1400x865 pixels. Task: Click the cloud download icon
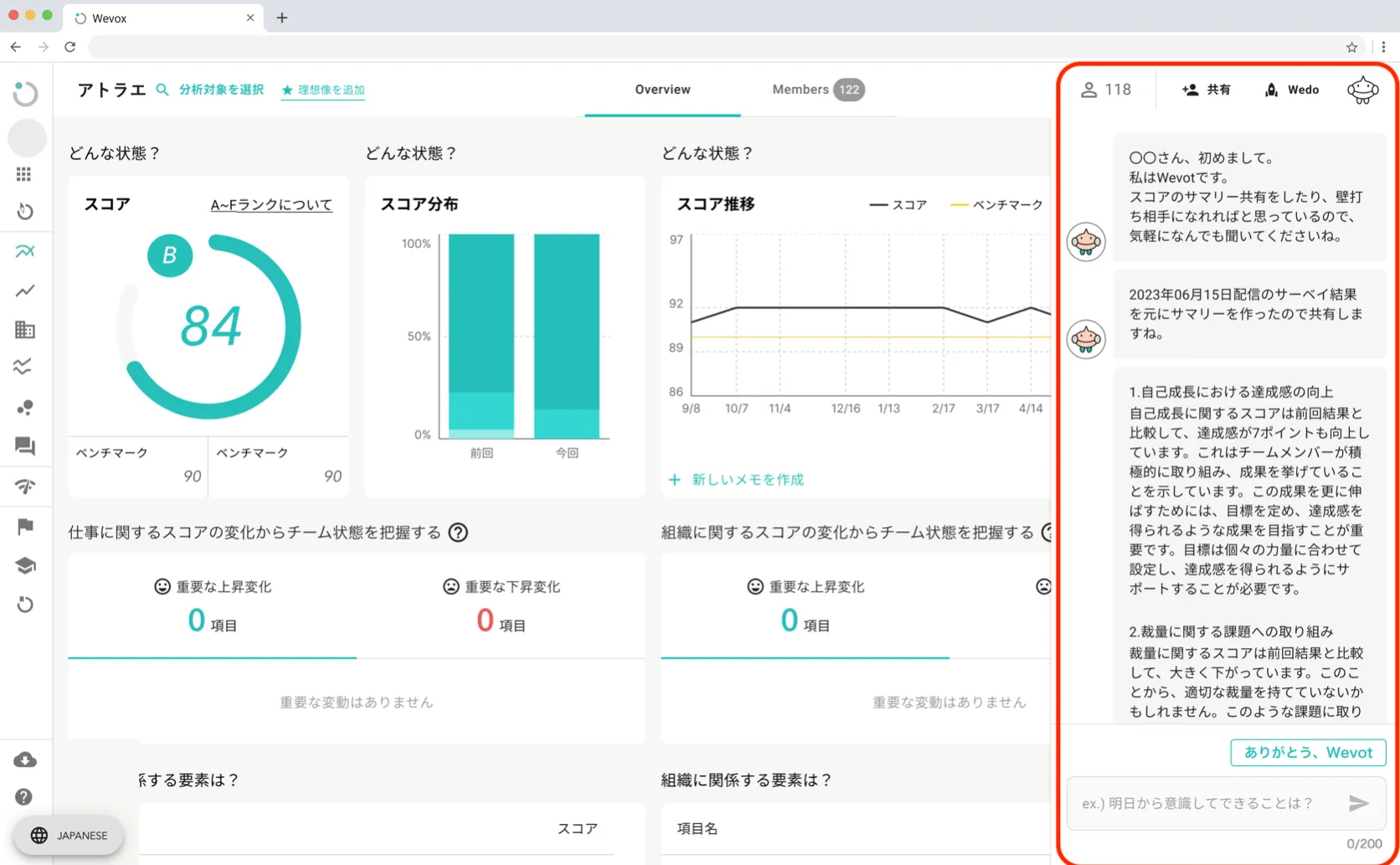[x=25, y=759]
